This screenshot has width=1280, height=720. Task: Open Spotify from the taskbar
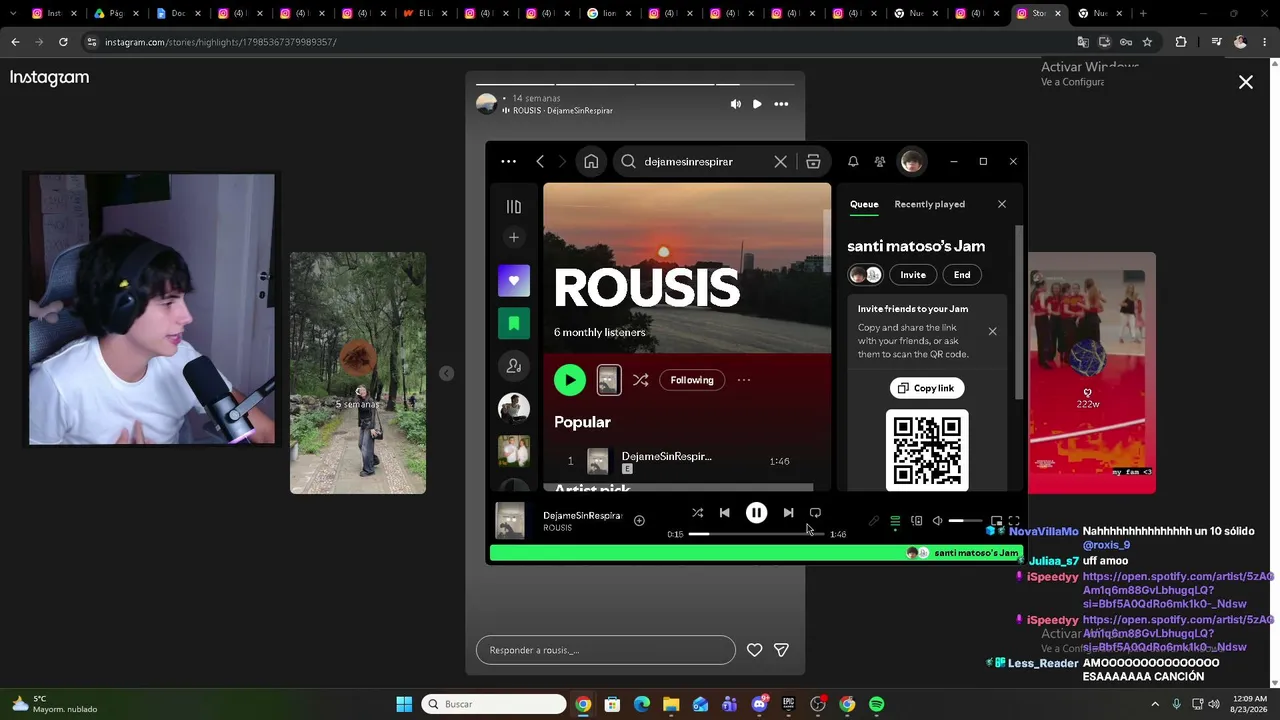click(877, 704)
